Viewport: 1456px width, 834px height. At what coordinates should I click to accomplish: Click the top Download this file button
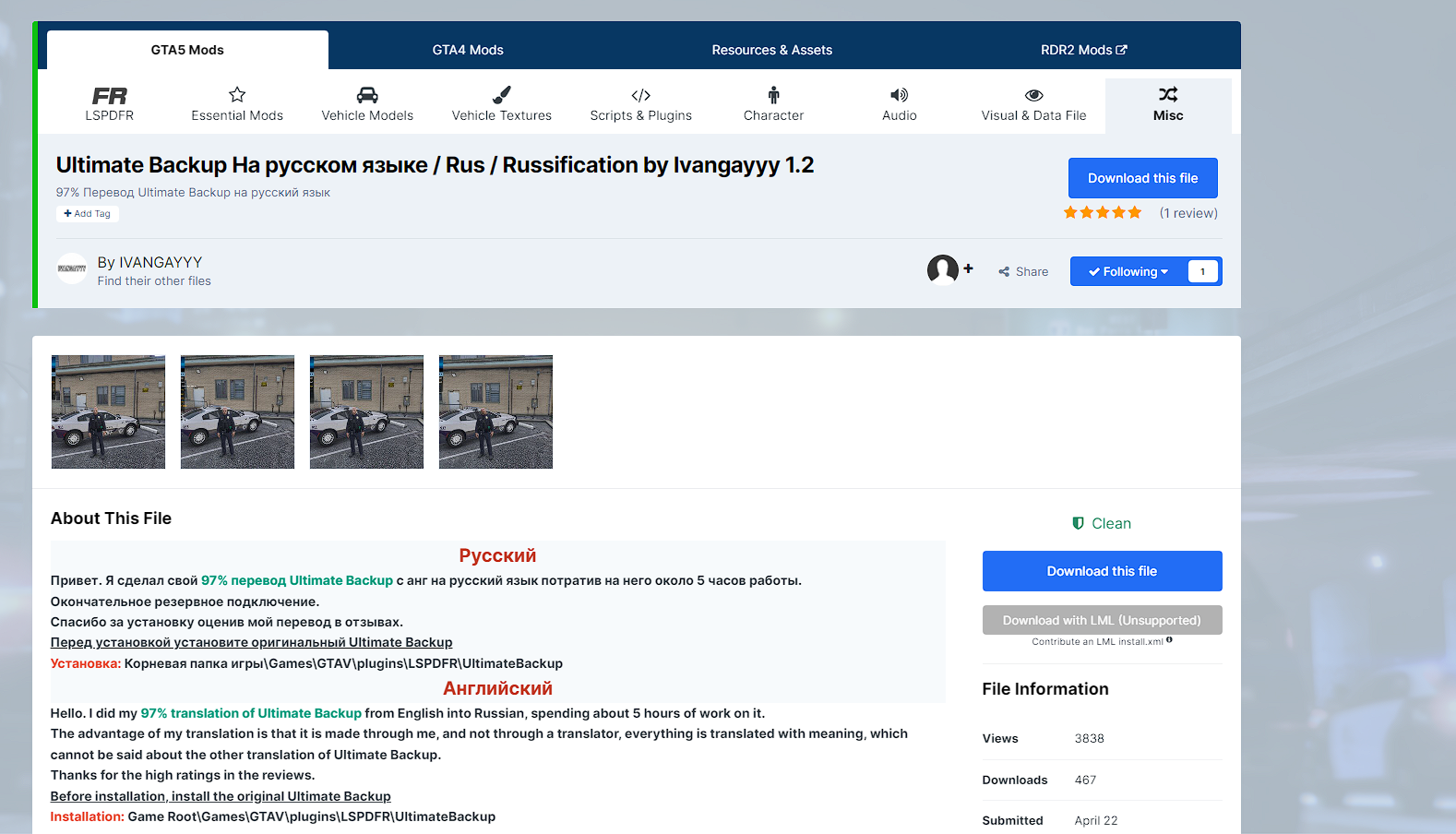[1143, 178]
